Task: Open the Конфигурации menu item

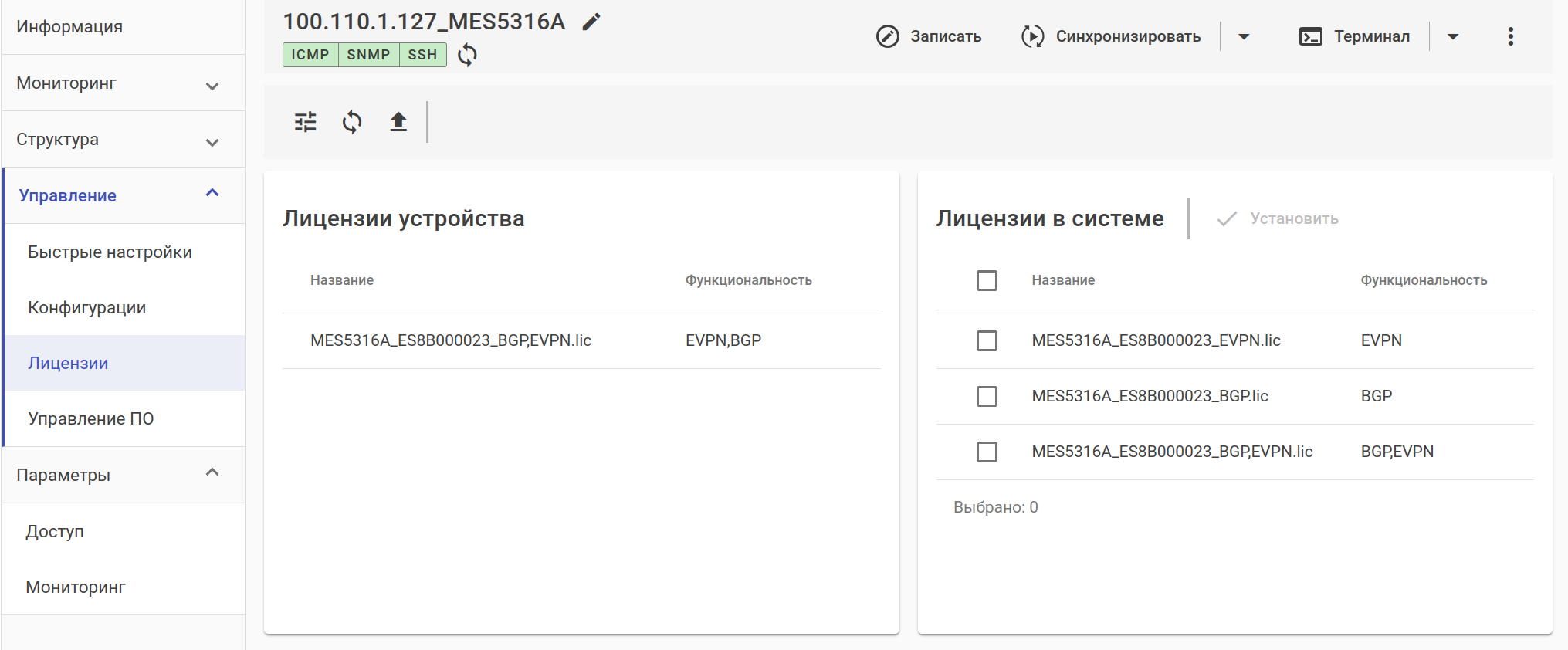Action: [x=87, y=307]
